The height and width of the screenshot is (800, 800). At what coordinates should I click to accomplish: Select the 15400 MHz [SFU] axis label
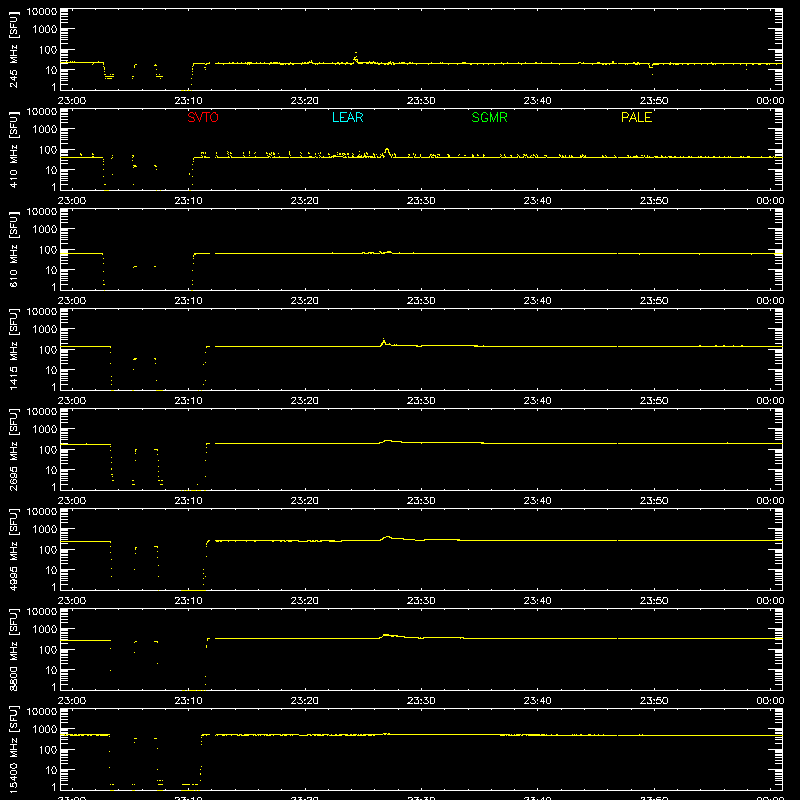click(x=13, y=749)
